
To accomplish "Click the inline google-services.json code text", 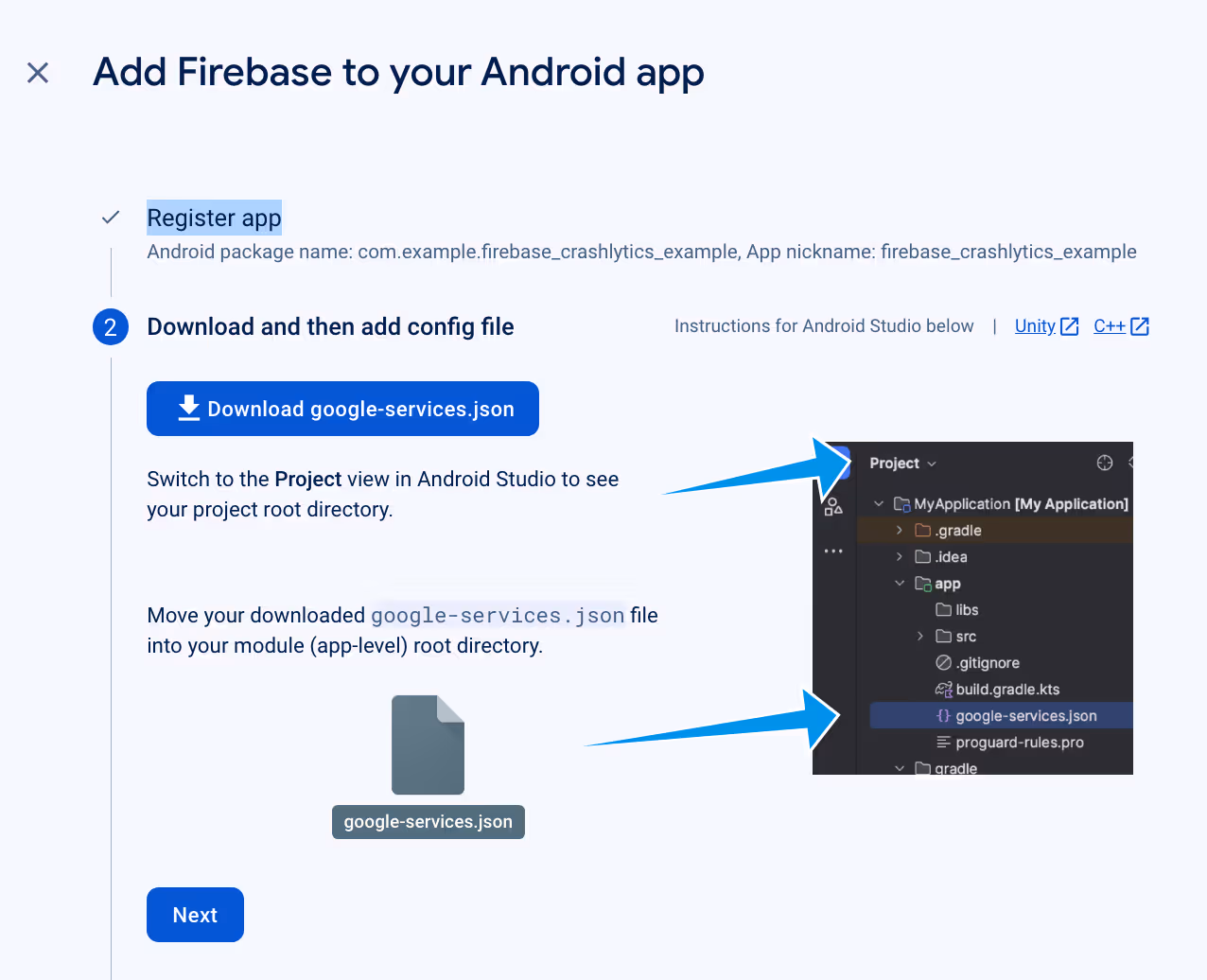I will click(498, 616).
